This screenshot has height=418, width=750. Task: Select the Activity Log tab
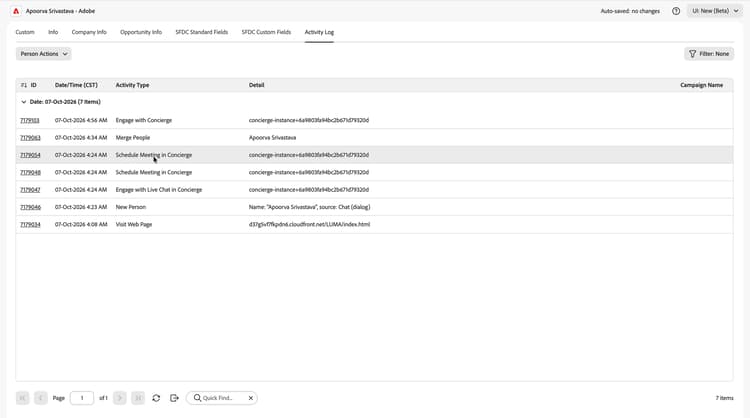pyautogui.click(x=319, y=32)
